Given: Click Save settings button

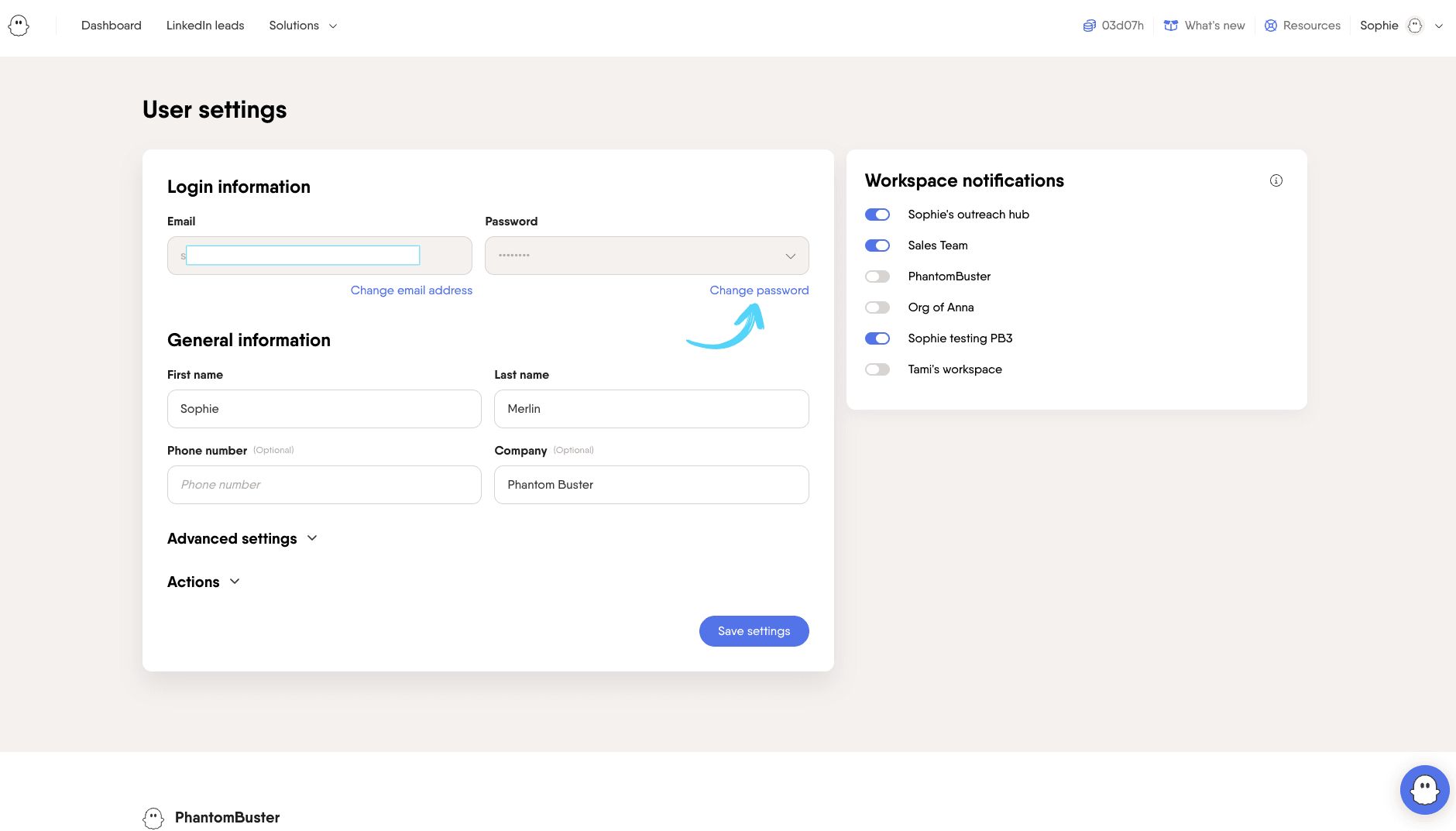Looking at the screenshot, I should 754,631.
